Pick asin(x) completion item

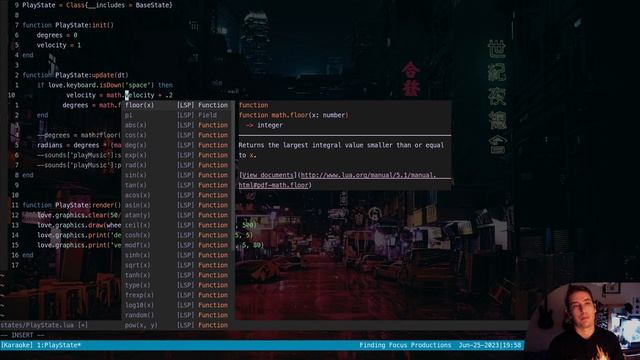pyautogui.click(x=178, y=205)
